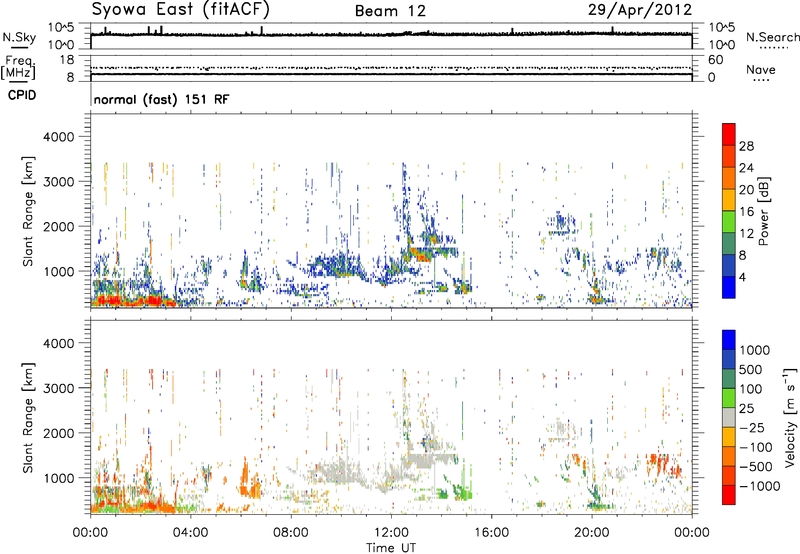Click the "-1000" value on Velocity colorbar
Image resolution: width=800 pixels, height=554 pixels.
(x=760, y=486)
